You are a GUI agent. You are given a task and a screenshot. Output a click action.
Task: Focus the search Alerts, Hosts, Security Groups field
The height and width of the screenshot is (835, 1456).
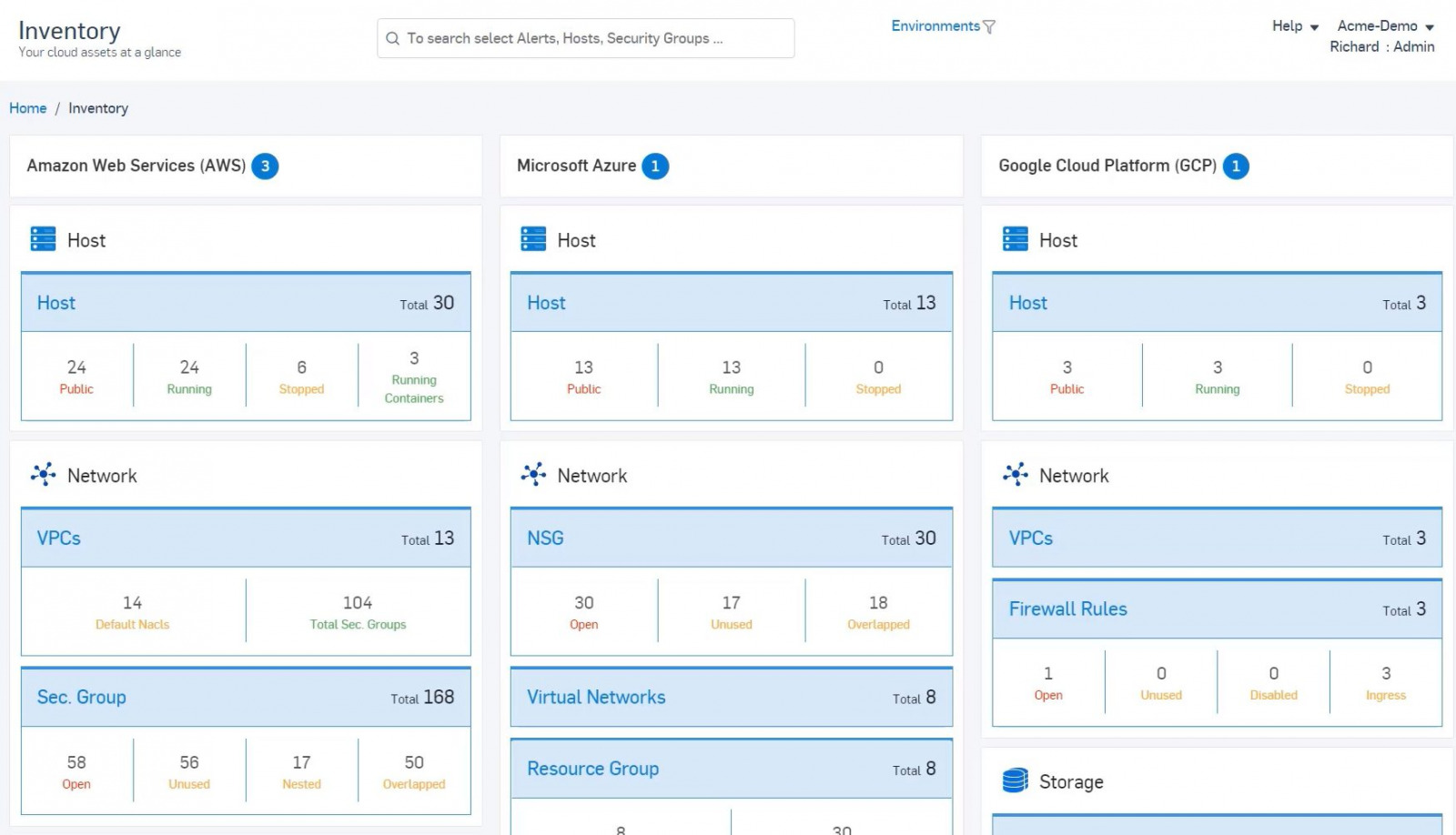[x=585, y=38]
